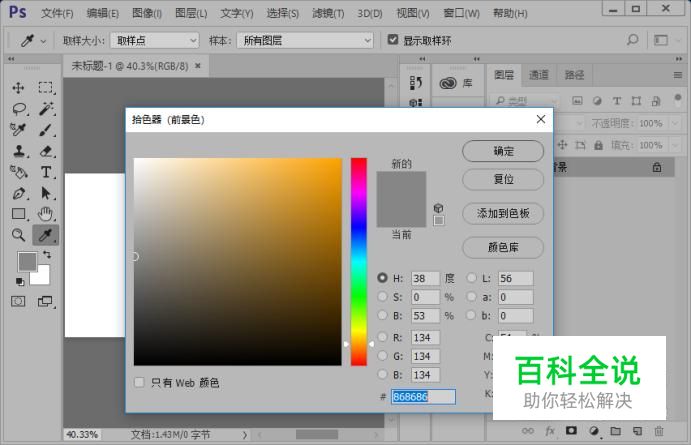Select the Rectangular Marquee tool
691x445 pixels.
(45, 88)
